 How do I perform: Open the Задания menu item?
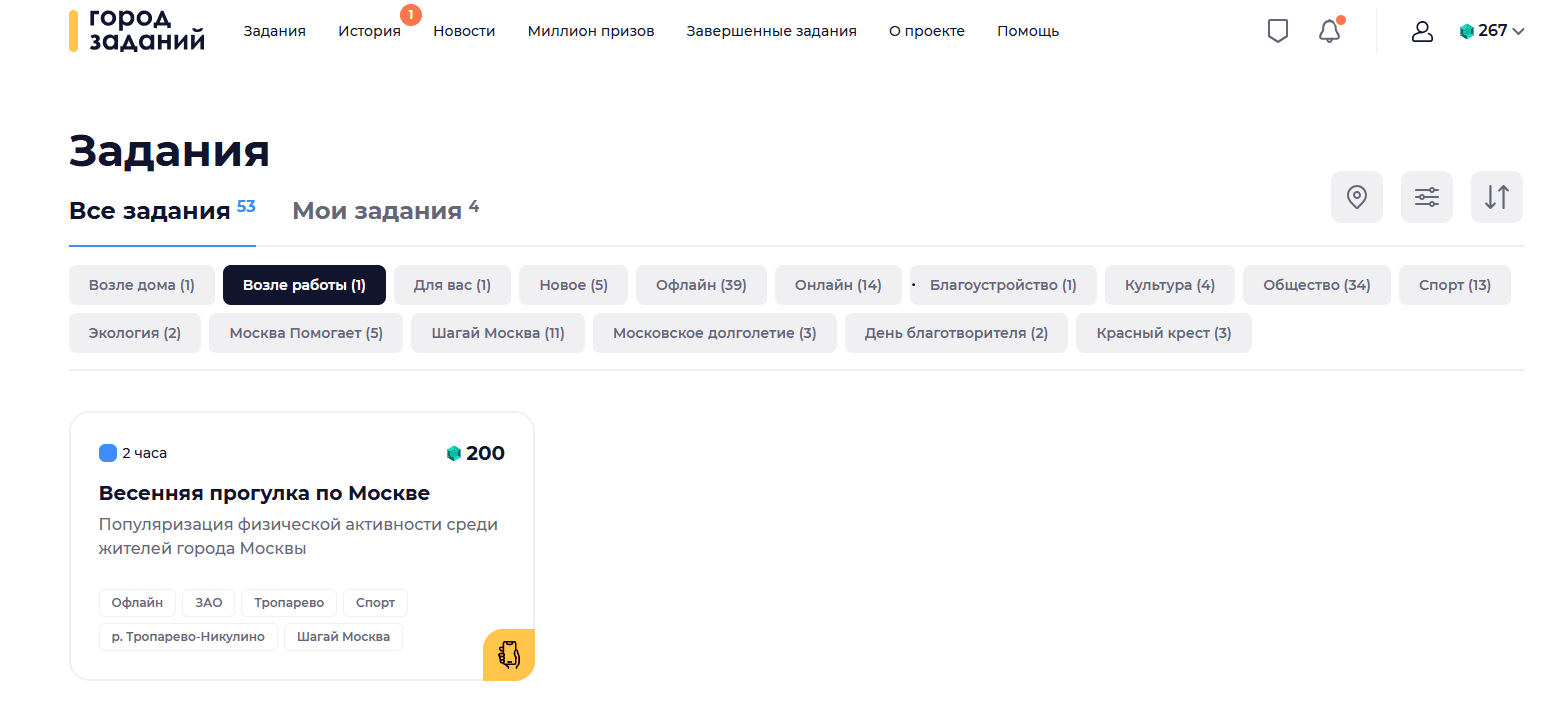pos(275,31)
